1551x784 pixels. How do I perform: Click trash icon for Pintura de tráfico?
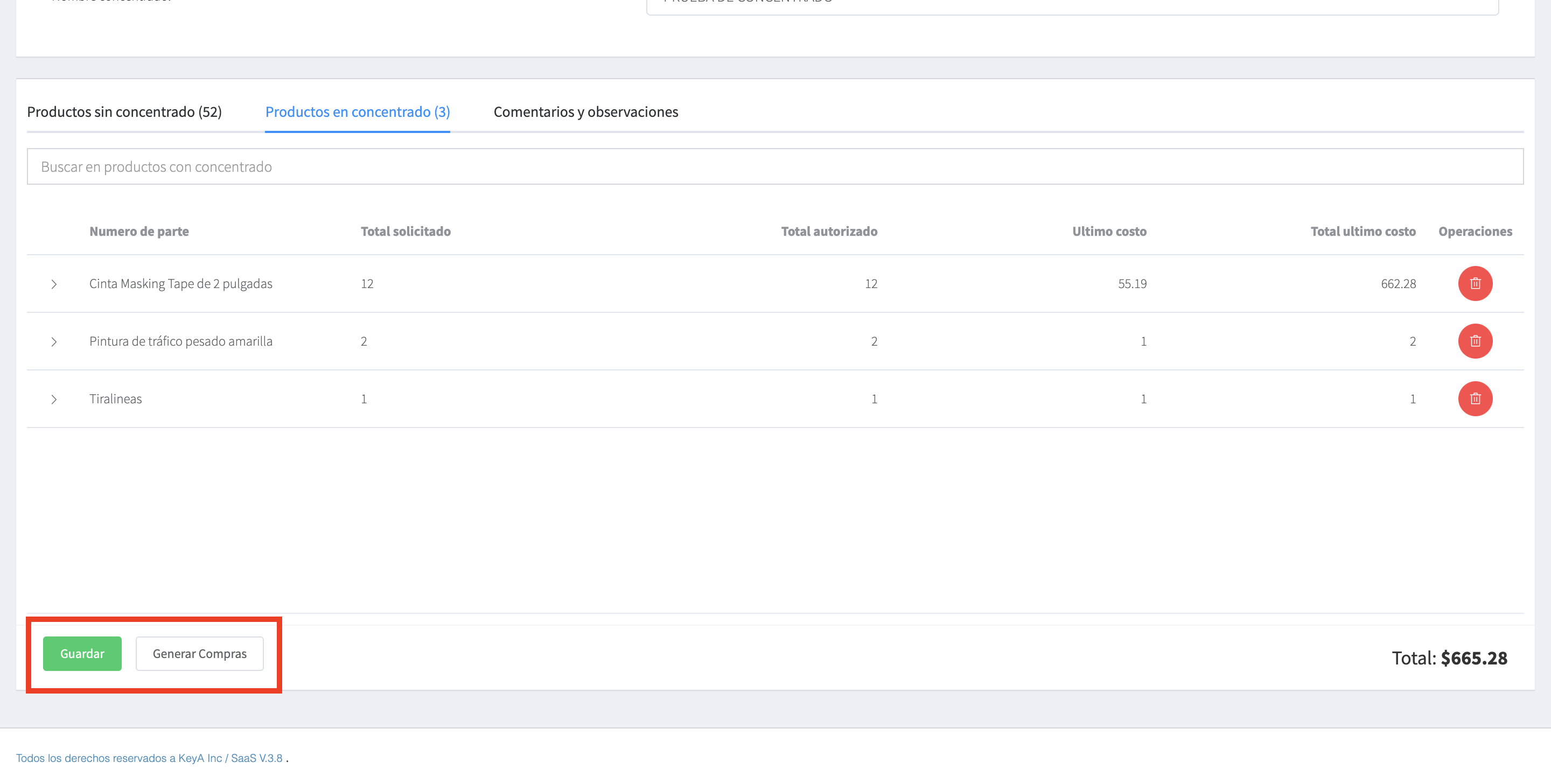point(1475,341)
